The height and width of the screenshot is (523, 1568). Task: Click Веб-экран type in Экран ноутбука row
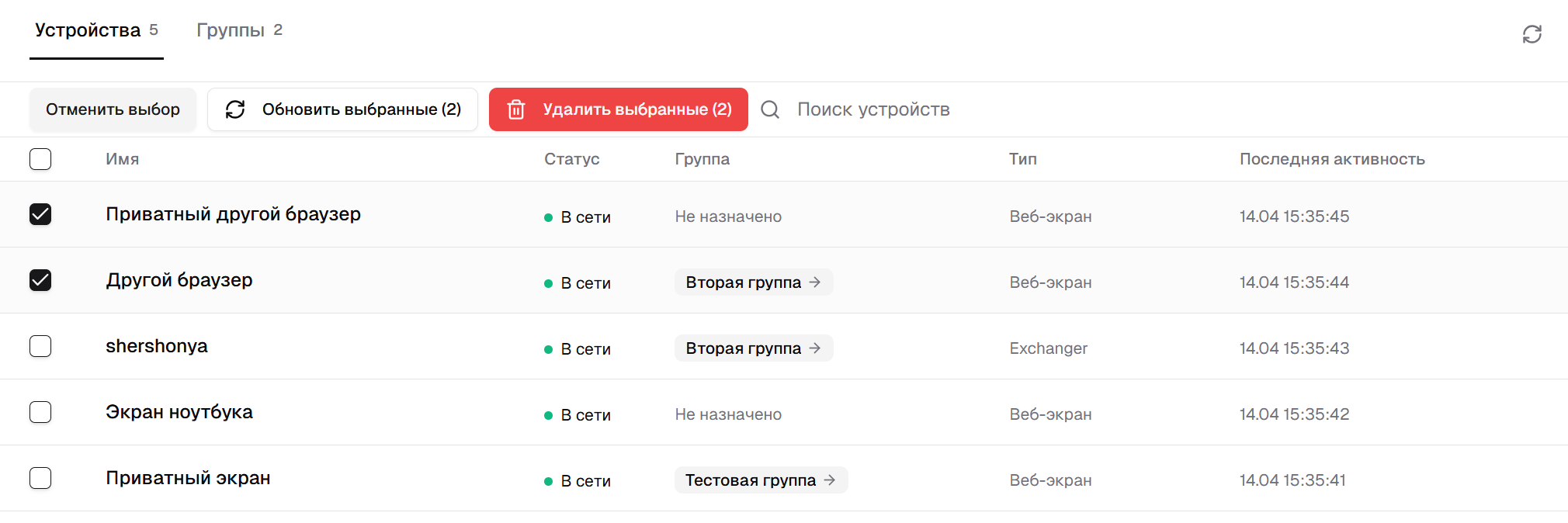1050,414
